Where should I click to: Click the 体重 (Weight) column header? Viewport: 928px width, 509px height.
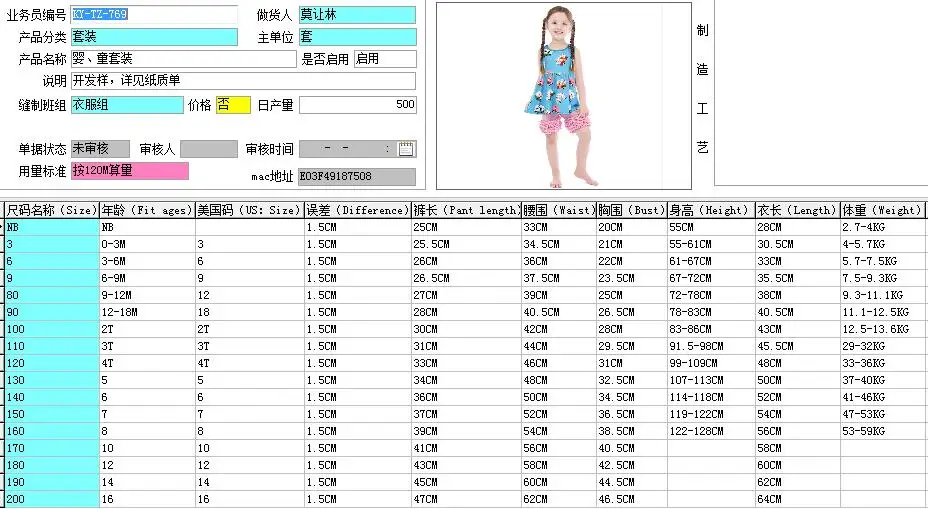click(x=882, y=210)
